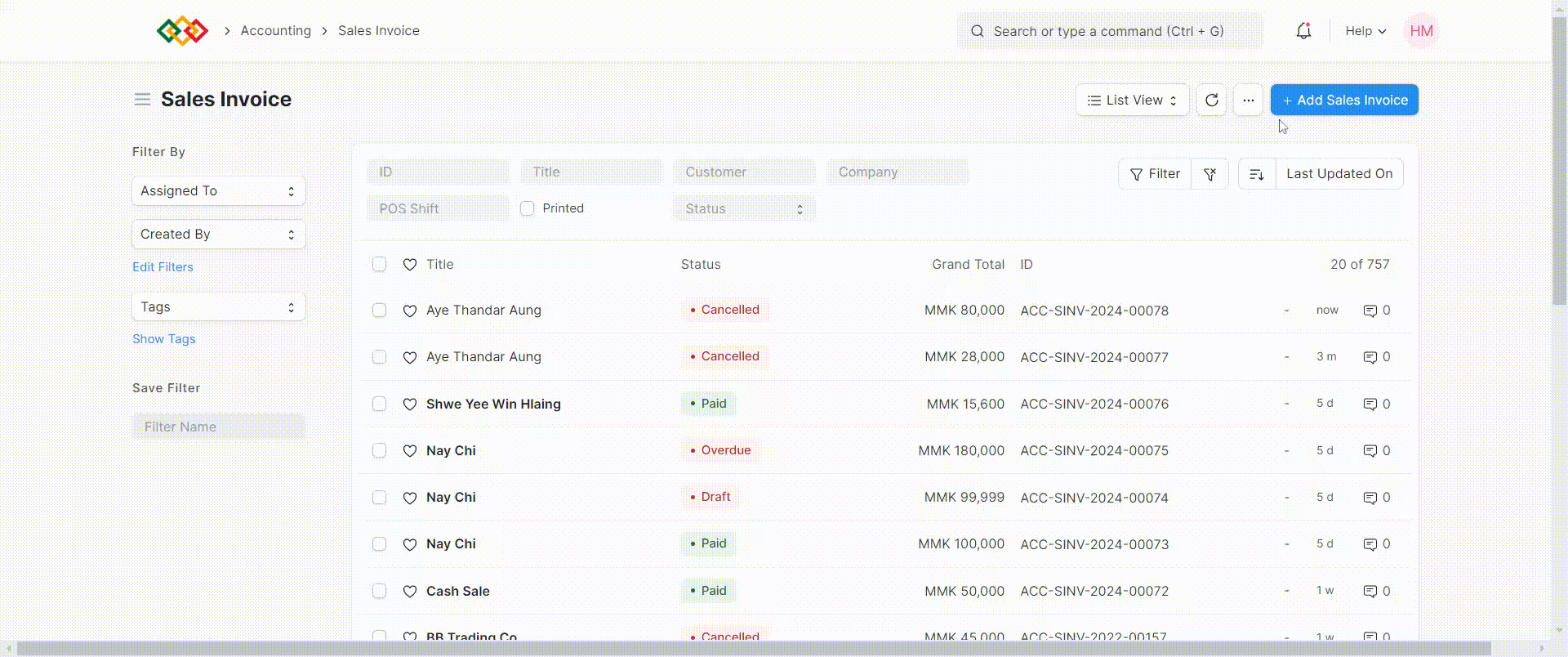Click the global search command box
1568x657 pixels.
(1110, 31)
